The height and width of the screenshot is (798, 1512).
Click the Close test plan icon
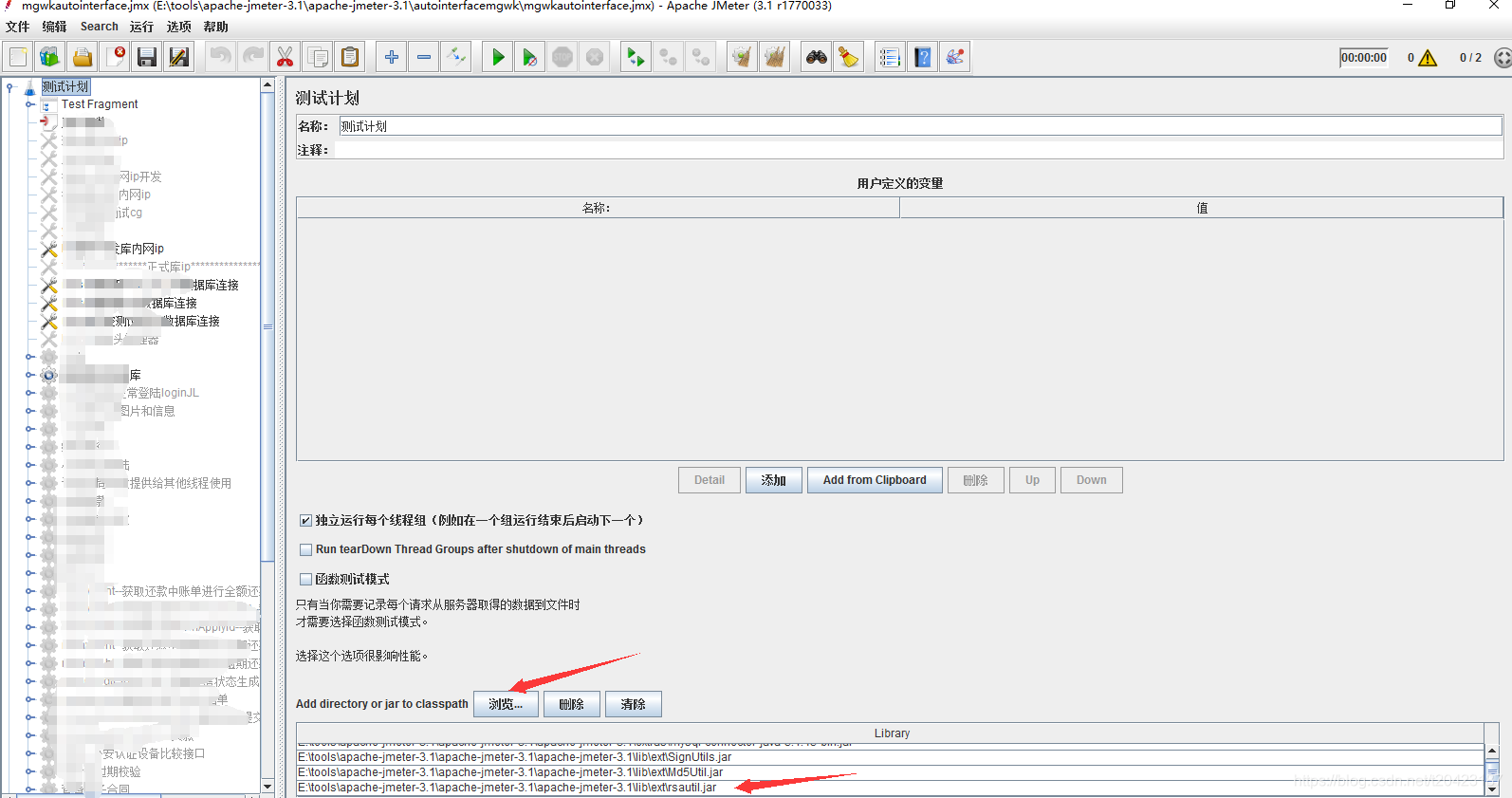click(116, 57)
